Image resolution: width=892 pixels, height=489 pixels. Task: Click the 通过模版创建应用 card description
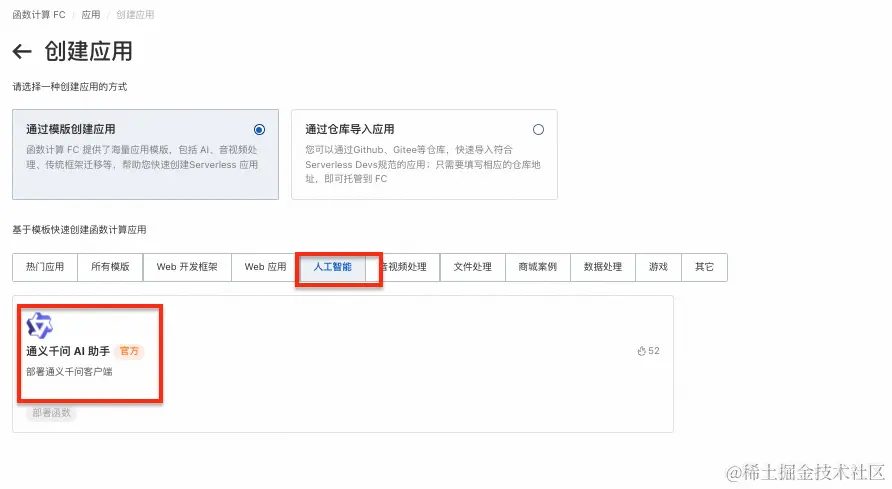pos(142,158)
